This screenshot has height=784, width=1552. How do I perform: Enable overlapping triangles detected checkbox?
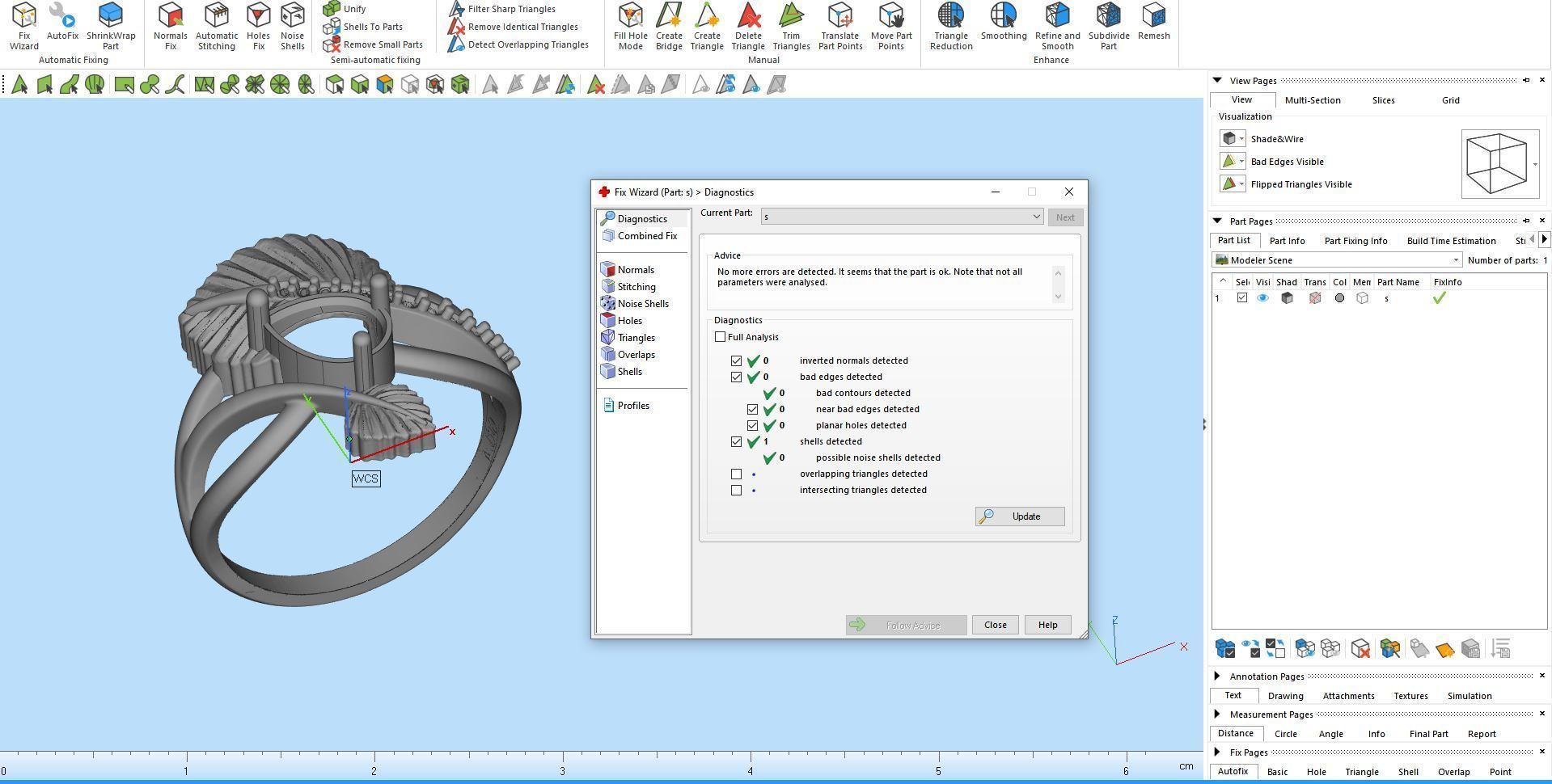[736, 474]
